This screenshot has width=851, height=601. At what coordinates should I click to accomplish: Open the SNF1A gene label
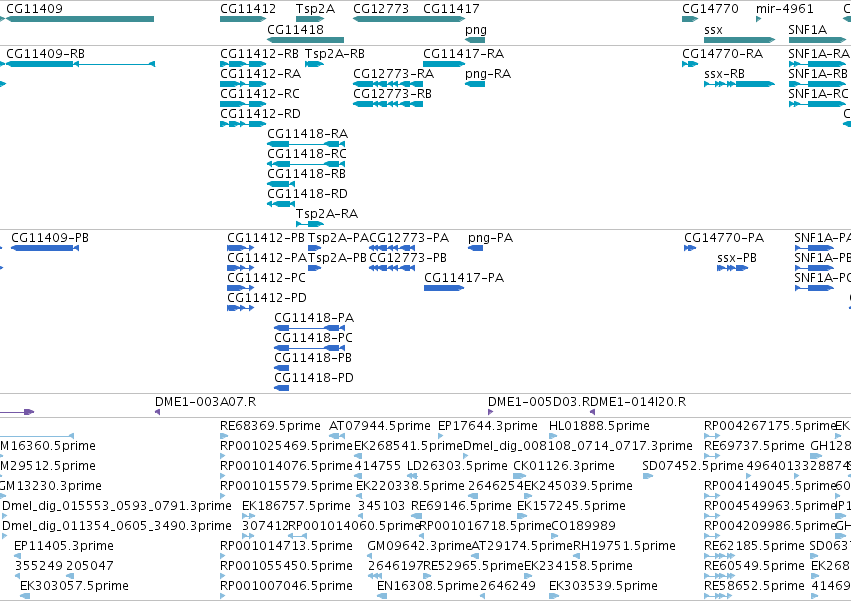808,29
